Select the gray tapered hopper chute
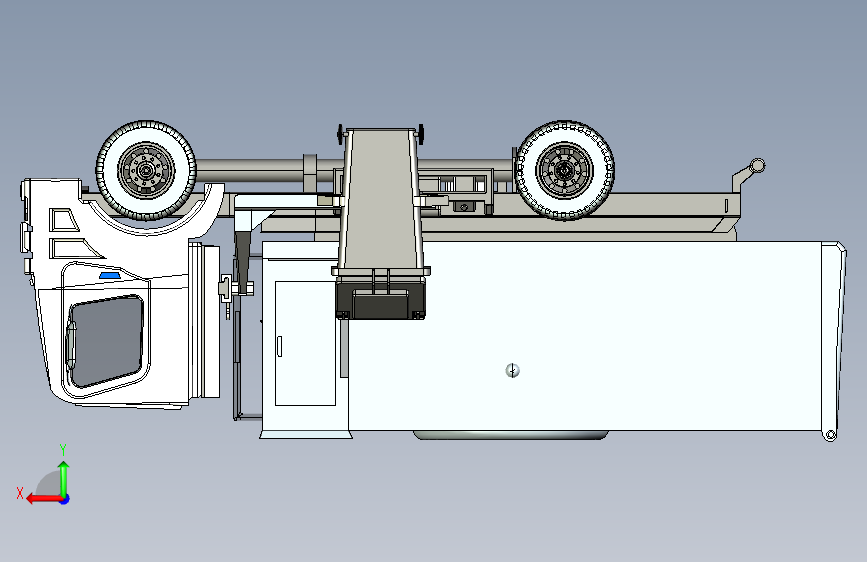Screen dimensions: 867x562 (x=381, y=201)
